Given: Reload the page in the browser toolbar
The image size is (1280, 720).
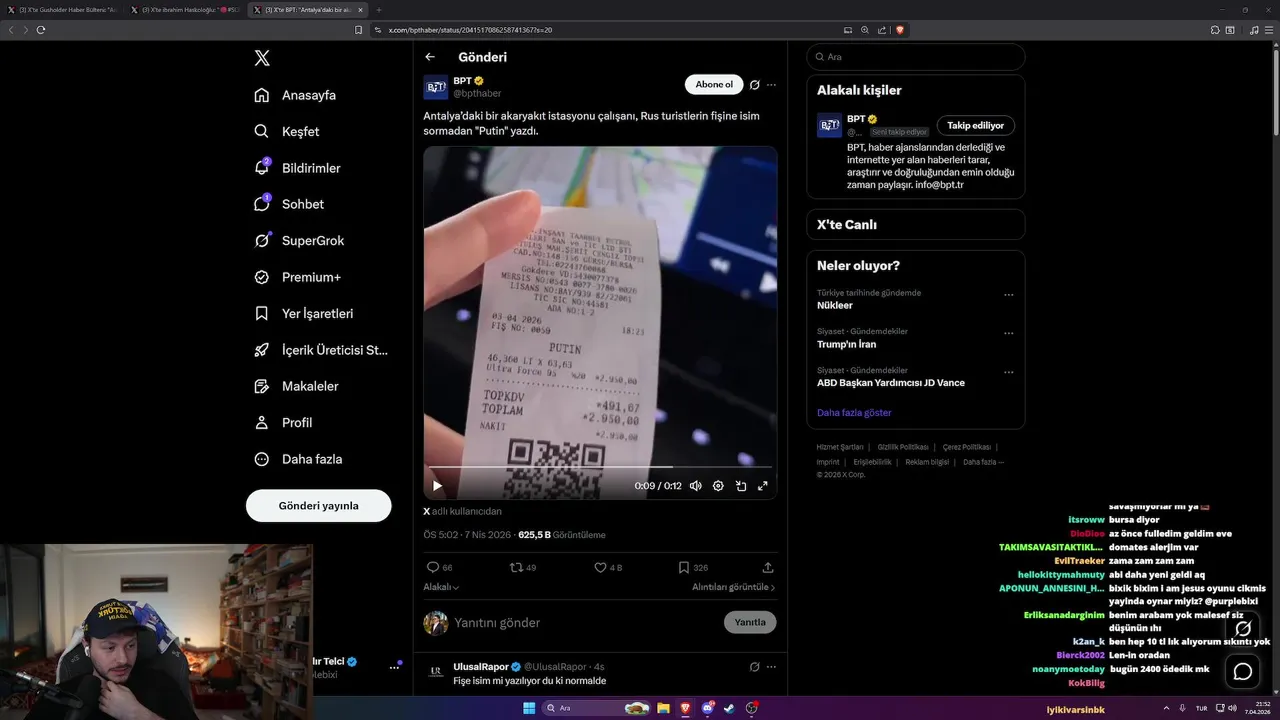Looking at the screenshot, I should (41, 30).
